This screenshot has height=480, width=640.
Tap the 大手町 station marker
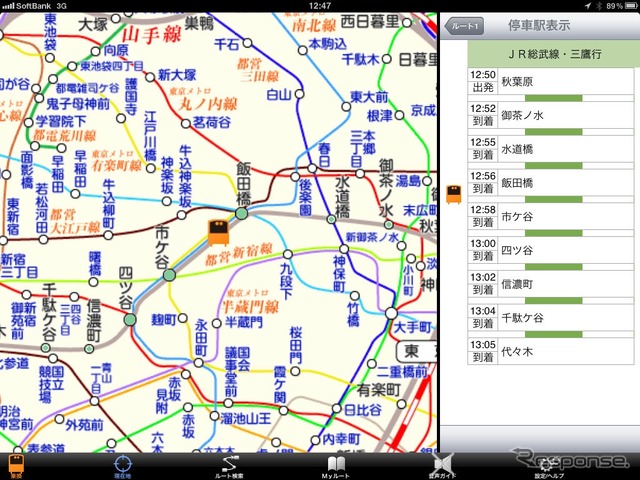(x=391, y=313)
